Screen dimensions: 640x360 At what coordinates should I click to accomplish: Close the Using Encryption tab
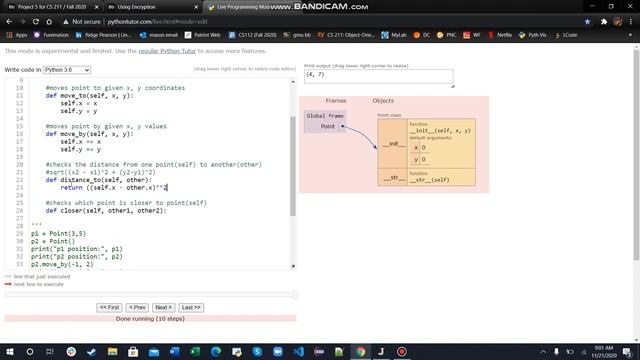point(196,7)
